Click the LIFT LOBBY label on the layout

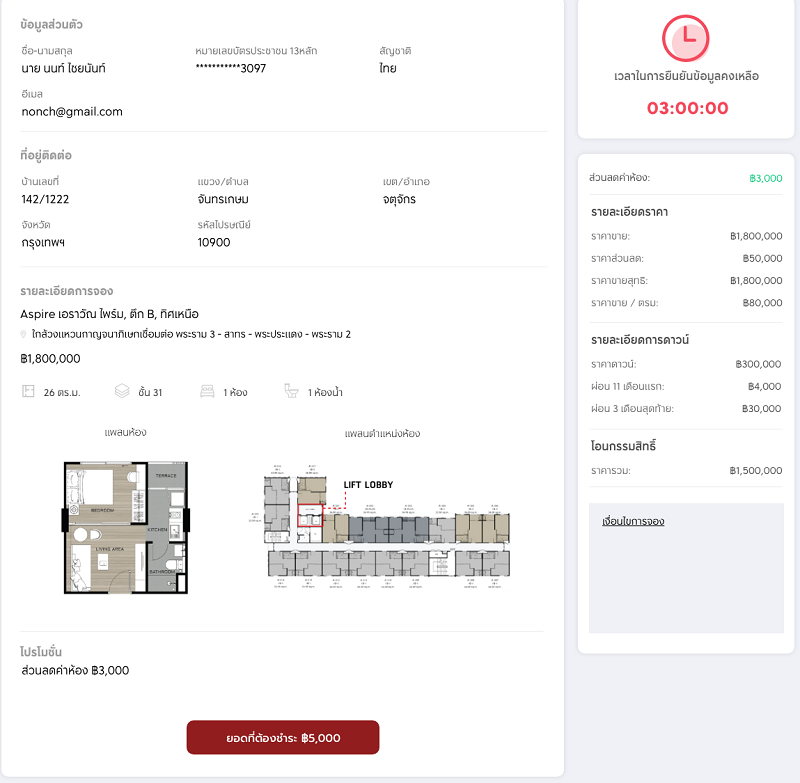click(x=368, y=485)
